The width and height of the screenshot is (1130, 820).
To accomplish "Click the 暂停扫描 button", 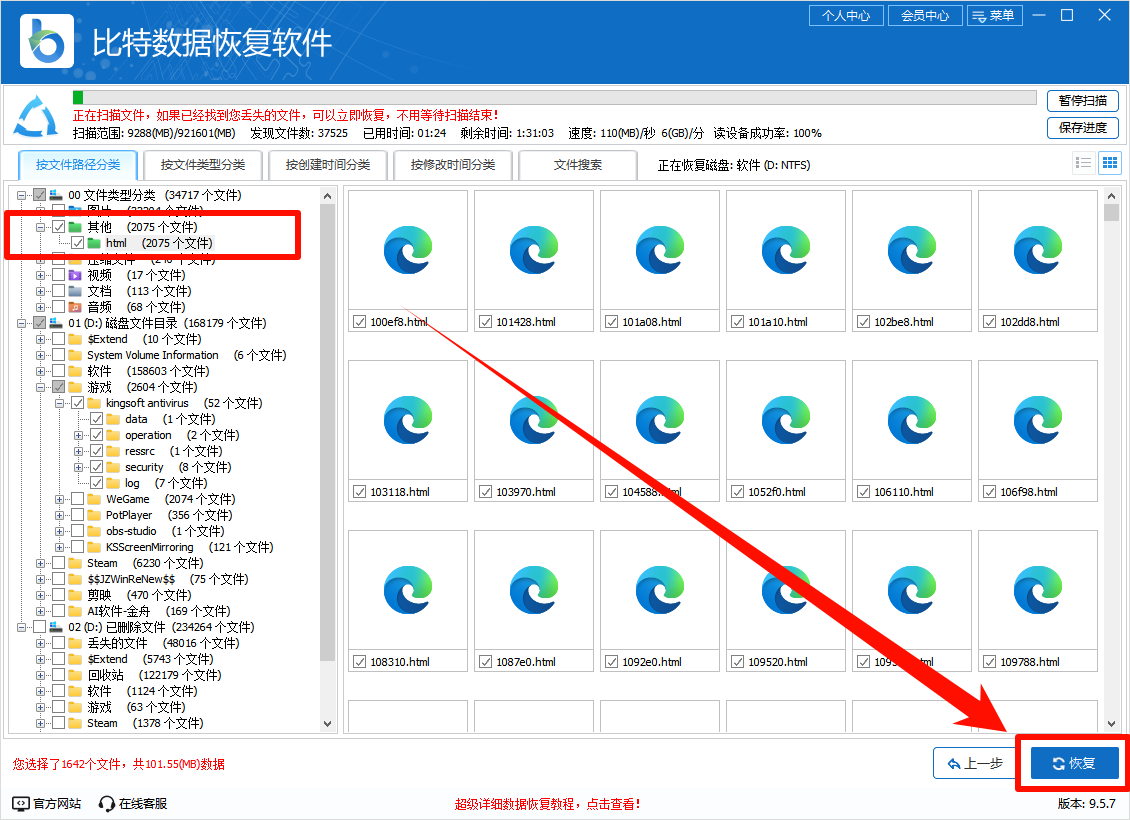I will 1083,101.
